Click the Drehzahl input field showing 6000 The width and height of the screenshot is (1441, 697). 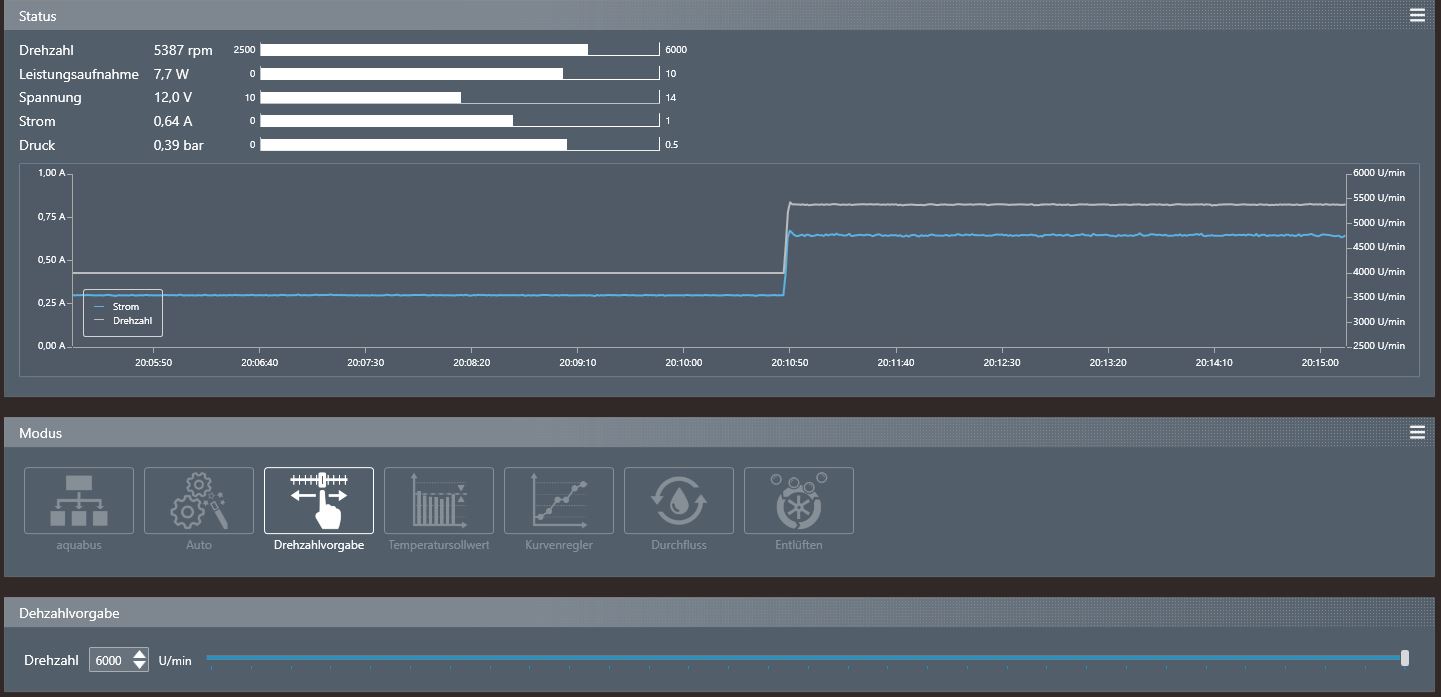coord(110,660)
